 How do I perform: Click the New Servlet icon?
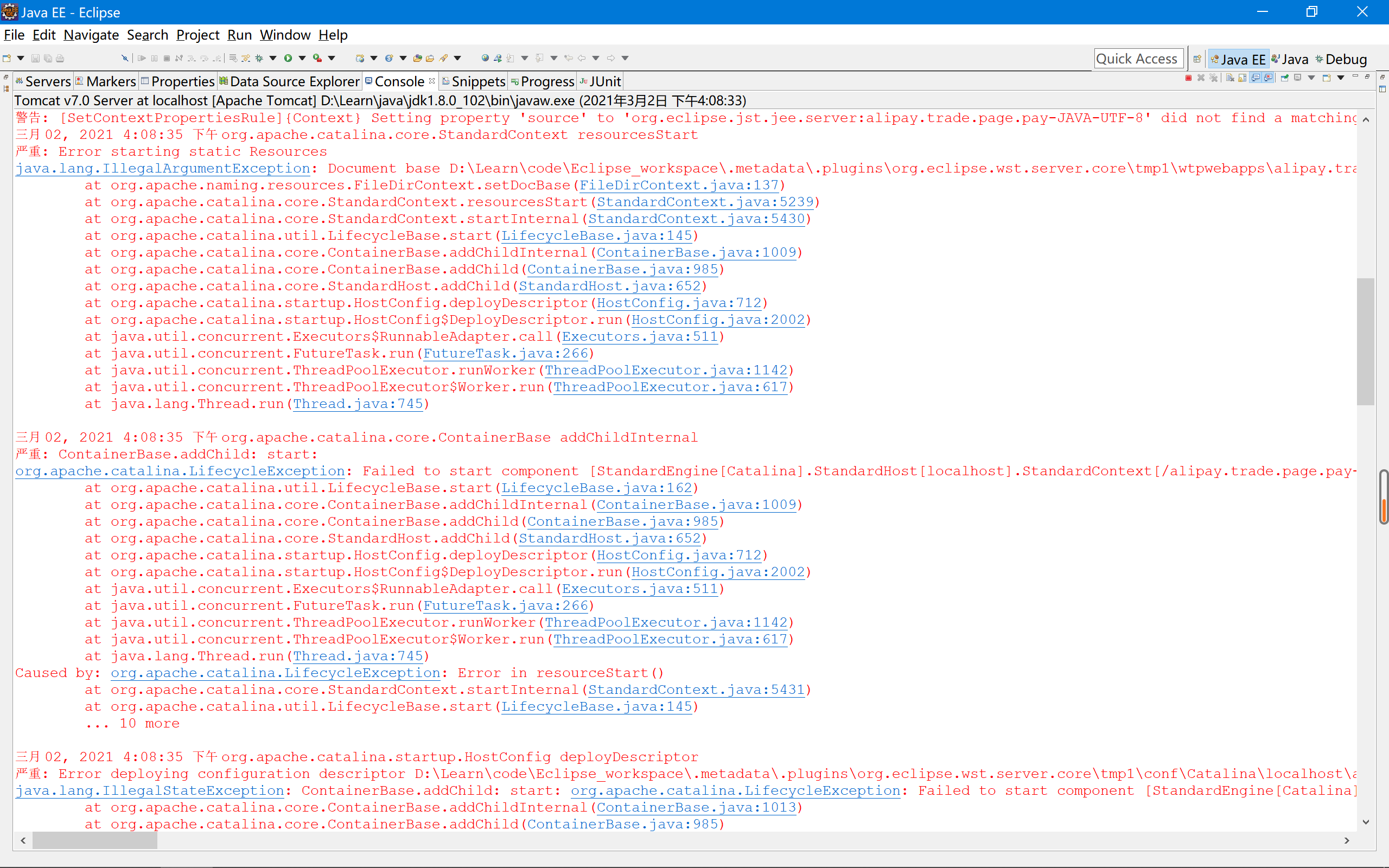[x=388, y=59]
